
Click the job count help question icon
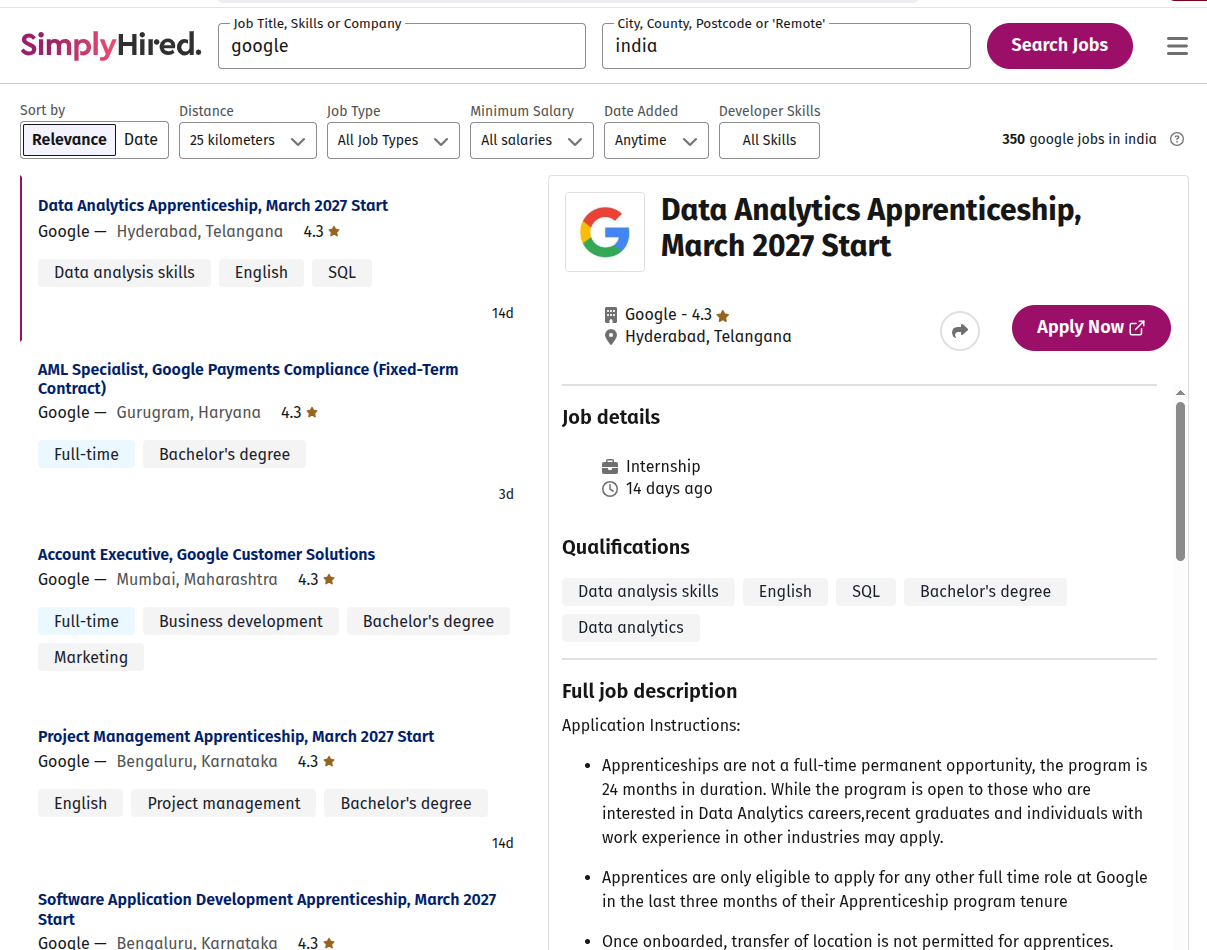click(x=1177, y=139)
